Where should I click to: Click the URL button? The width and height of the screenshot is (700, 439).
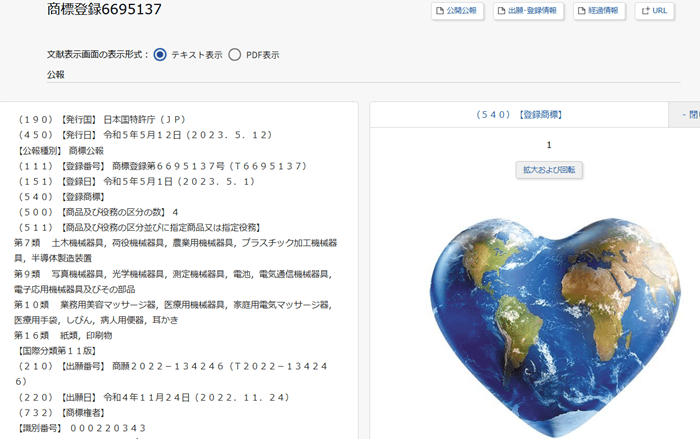pos(654,11)
